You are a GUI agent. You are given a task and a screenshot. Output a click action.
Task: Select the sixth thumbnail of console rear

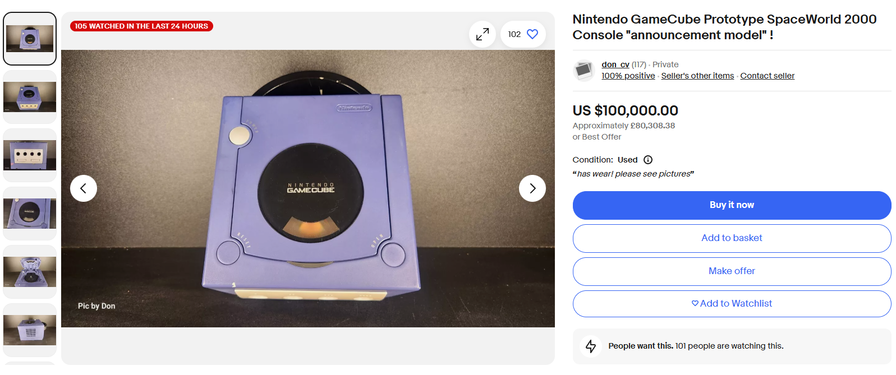(x=30, y=330)
